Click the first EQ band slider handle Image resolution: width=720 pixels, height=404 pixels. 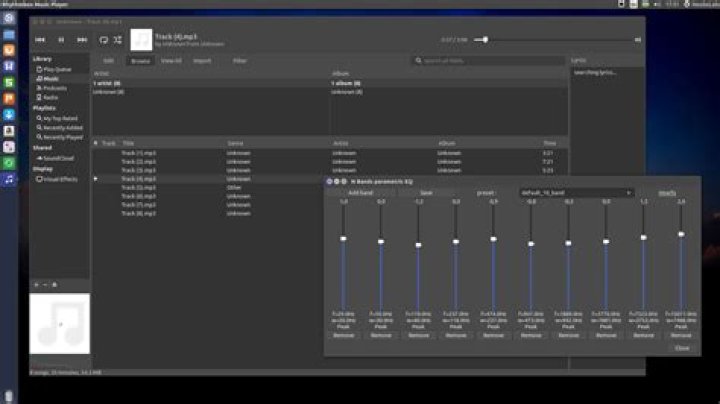[343, 239]
